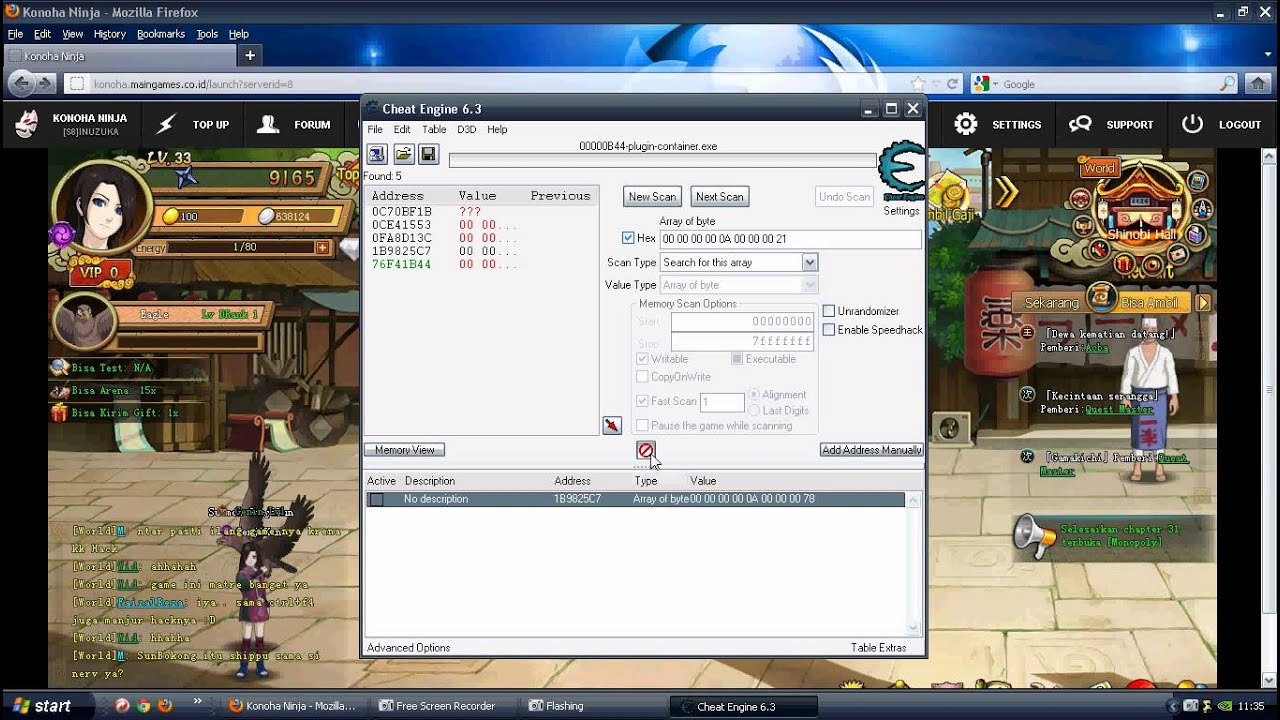Click Firefox icon in quick launch
This screenshot has width=1280, height=720.
point(165,705)
